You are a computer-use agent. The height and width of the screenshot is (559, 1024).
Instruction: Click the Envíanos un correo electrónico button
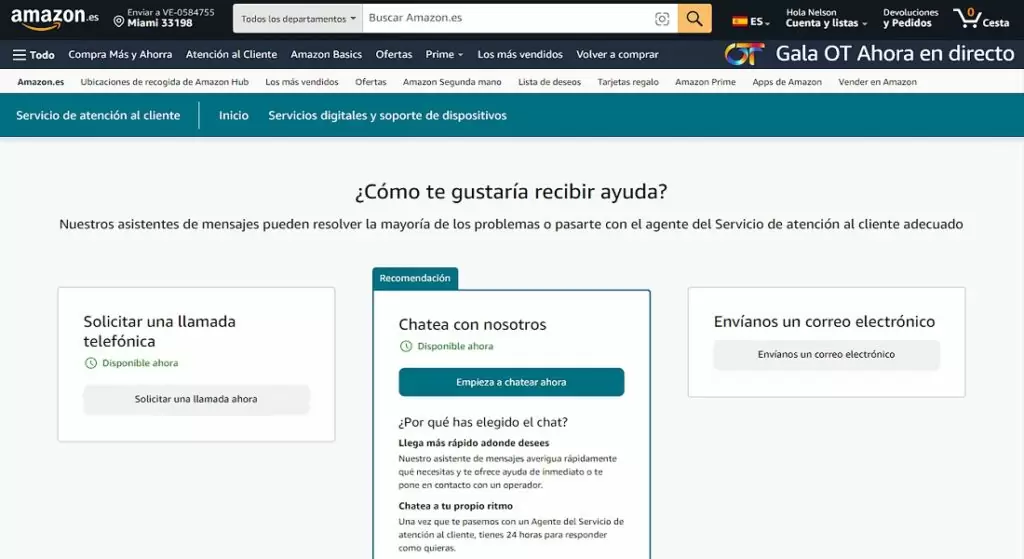point(826,354)
